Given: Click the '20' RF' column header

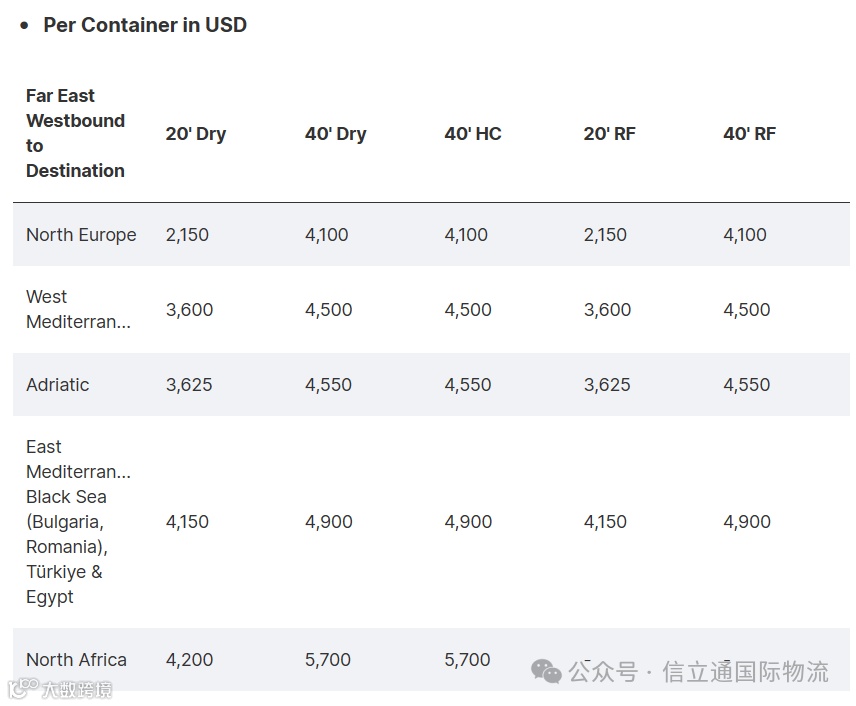Looking at the screenshot, I should pos(610,134).
